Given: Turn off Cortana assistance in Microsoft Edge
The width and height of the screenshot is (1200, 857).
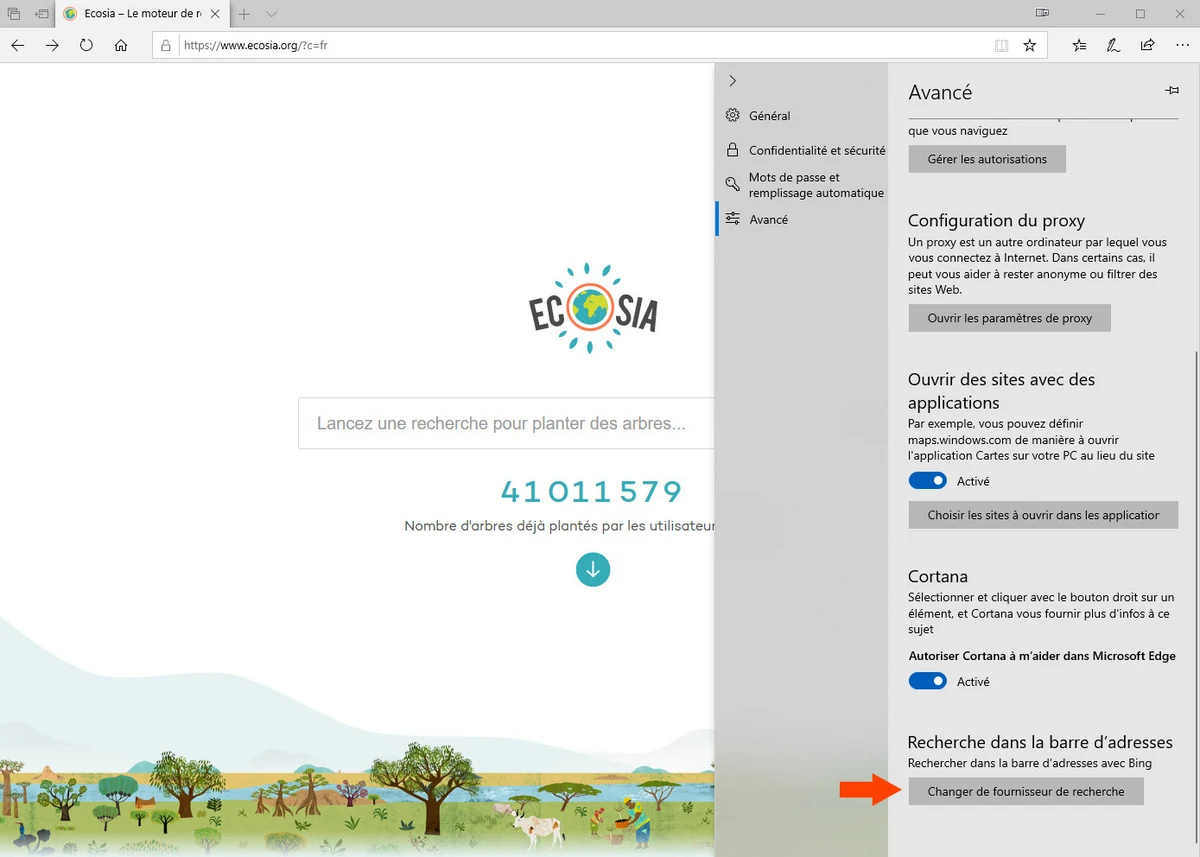Looking at the screenshot, I should coord(927,681).
